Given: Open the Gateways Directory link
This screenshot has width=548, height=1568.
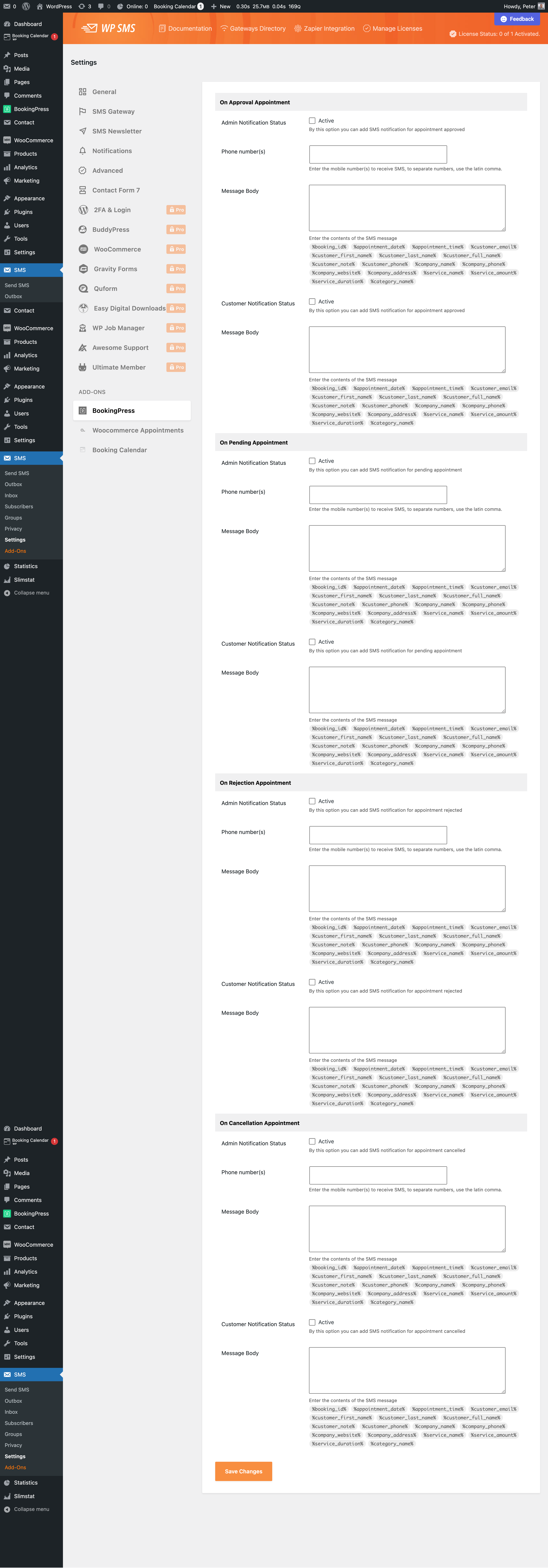Looking at the screenshot, I should coord(253,29).
